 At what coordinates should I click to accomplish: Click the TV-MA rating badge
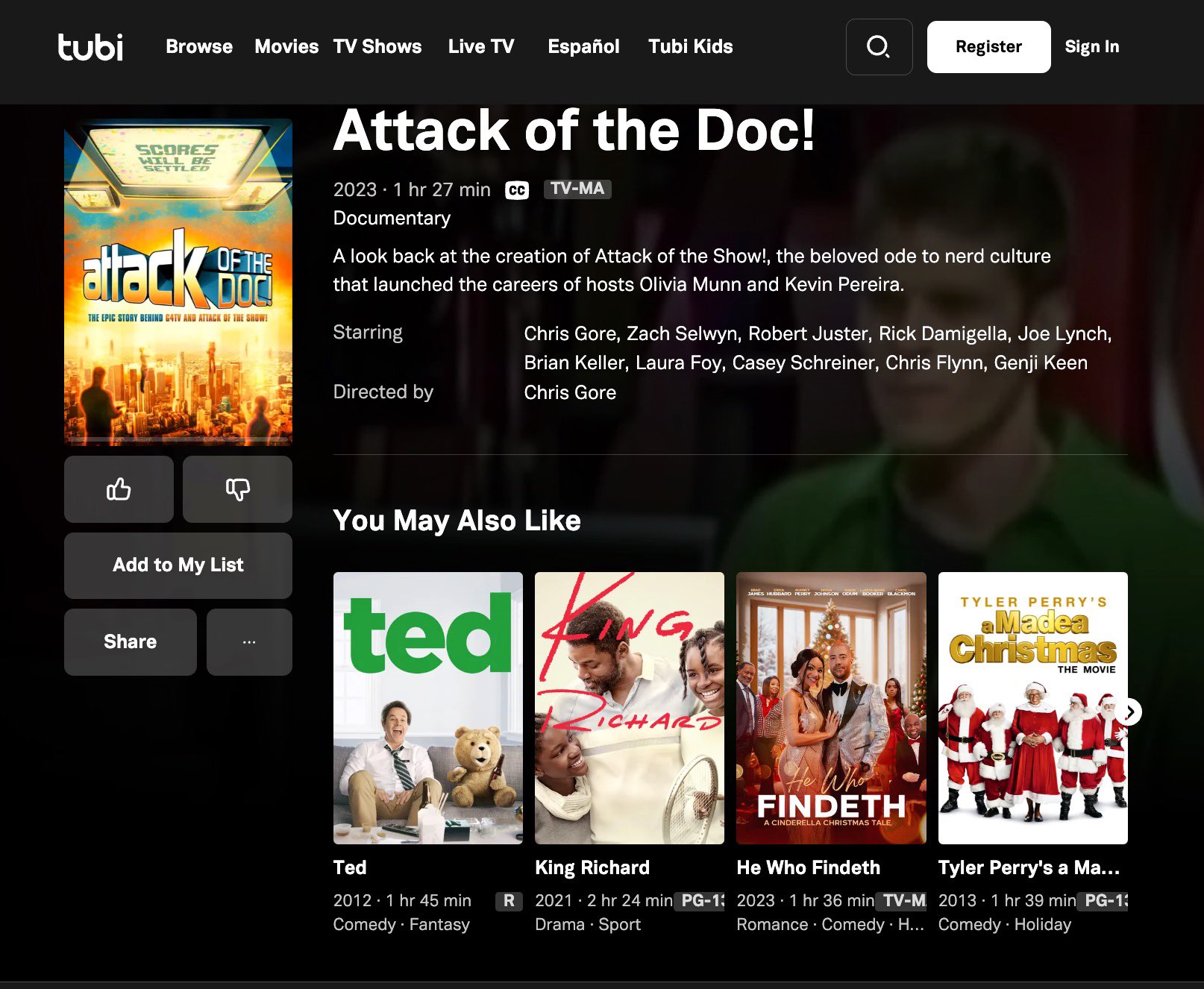pyautogui.click(x=577, y=189)
